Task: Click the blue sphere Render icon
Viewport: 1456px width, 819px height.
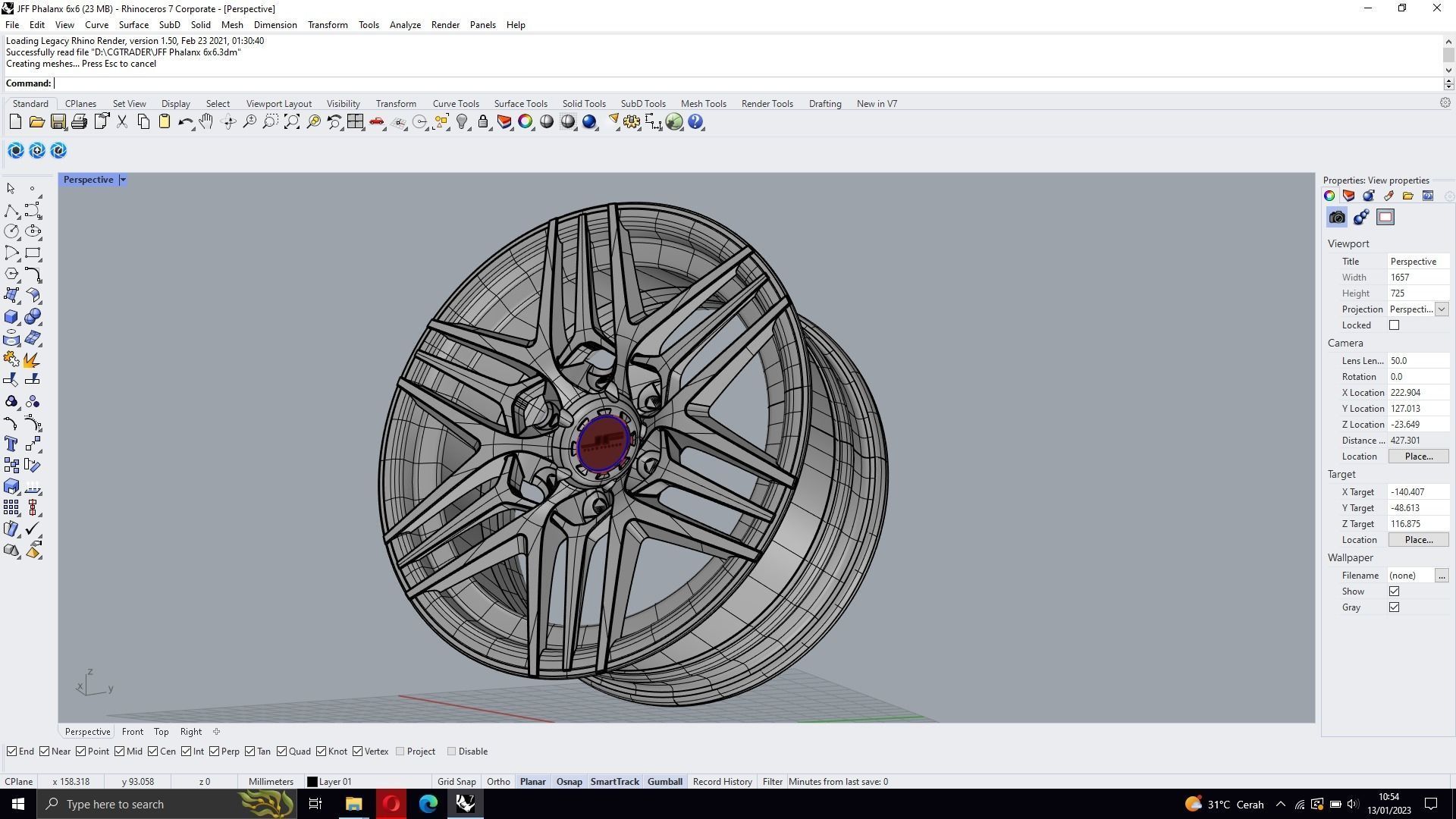Action: [x=589, y=121]
